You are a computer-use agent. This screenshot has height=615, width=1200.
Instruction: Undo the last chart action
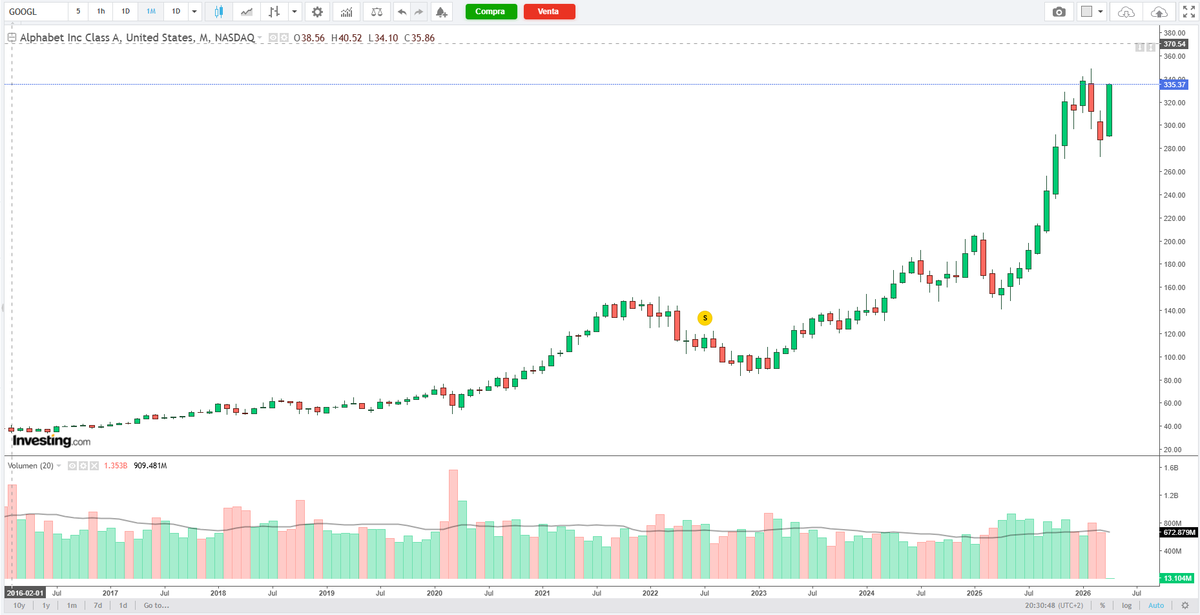coord(402,12)
